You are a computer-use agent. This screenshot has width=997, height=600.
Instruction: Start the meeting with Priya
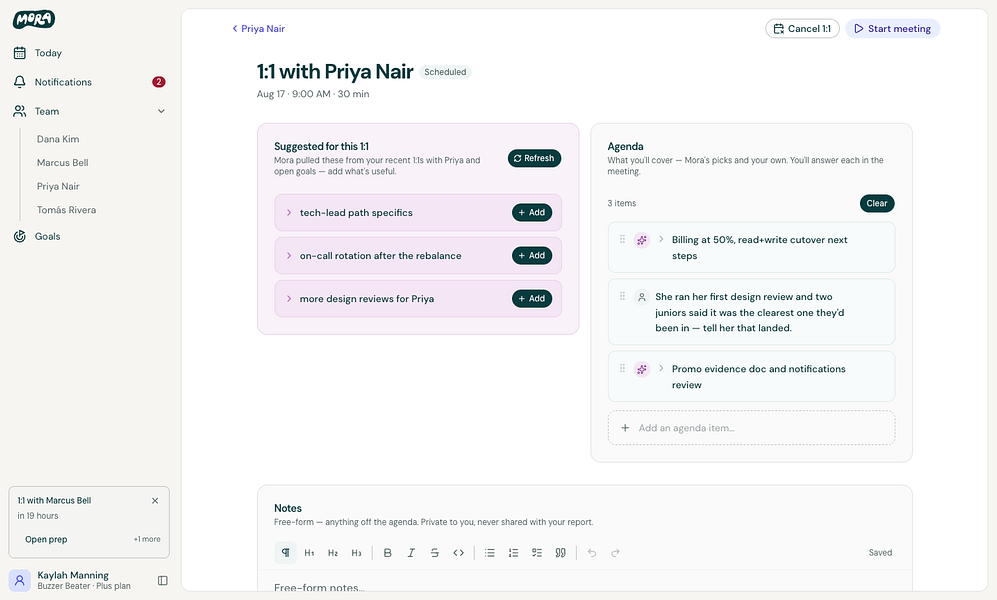click(893, 29)
